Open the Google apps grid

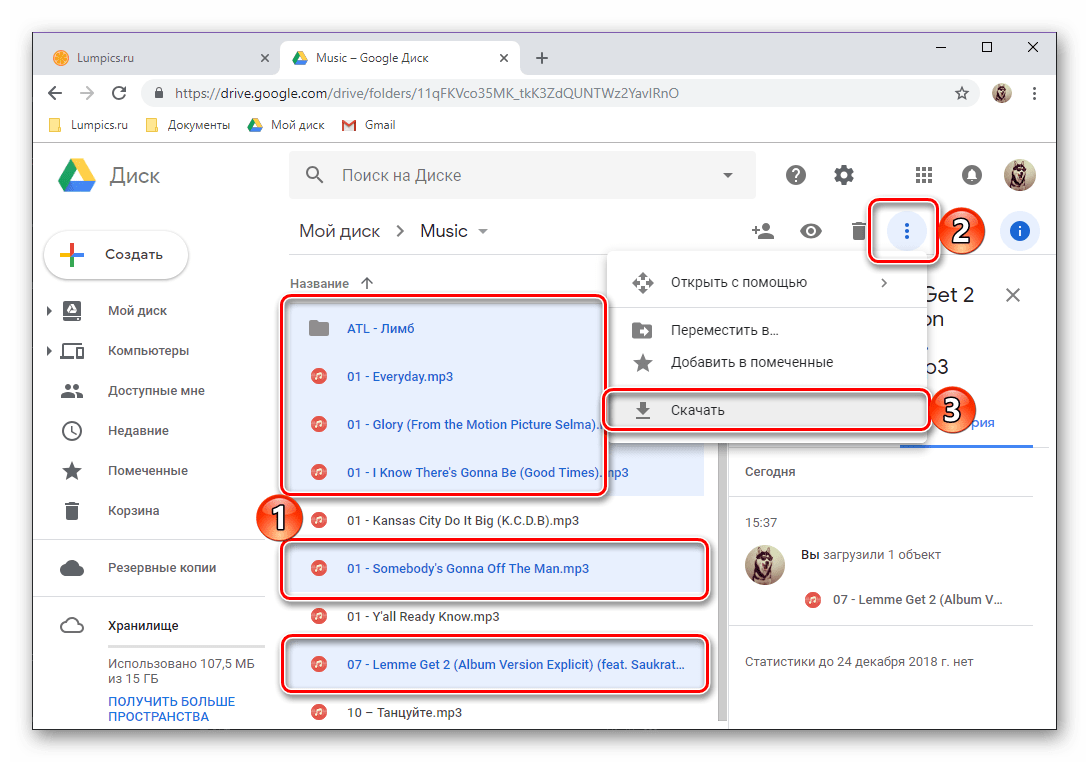(925, 175)
